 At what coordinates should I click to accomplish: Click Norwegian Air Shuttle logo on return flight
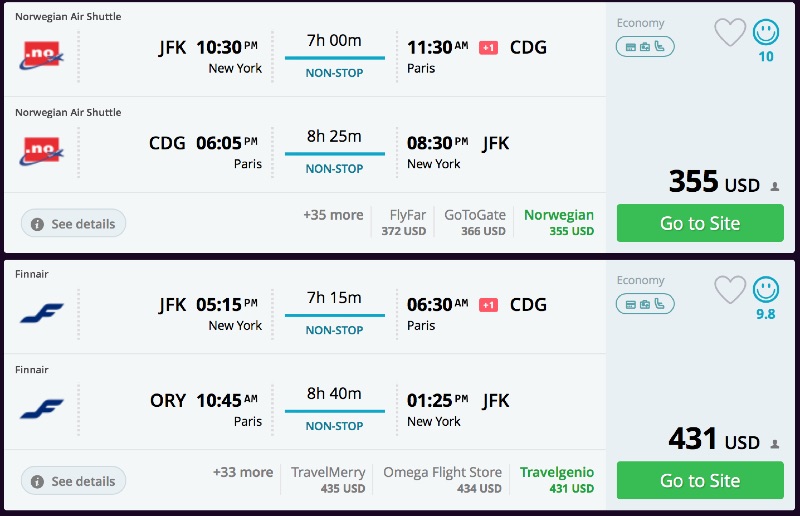41,151
